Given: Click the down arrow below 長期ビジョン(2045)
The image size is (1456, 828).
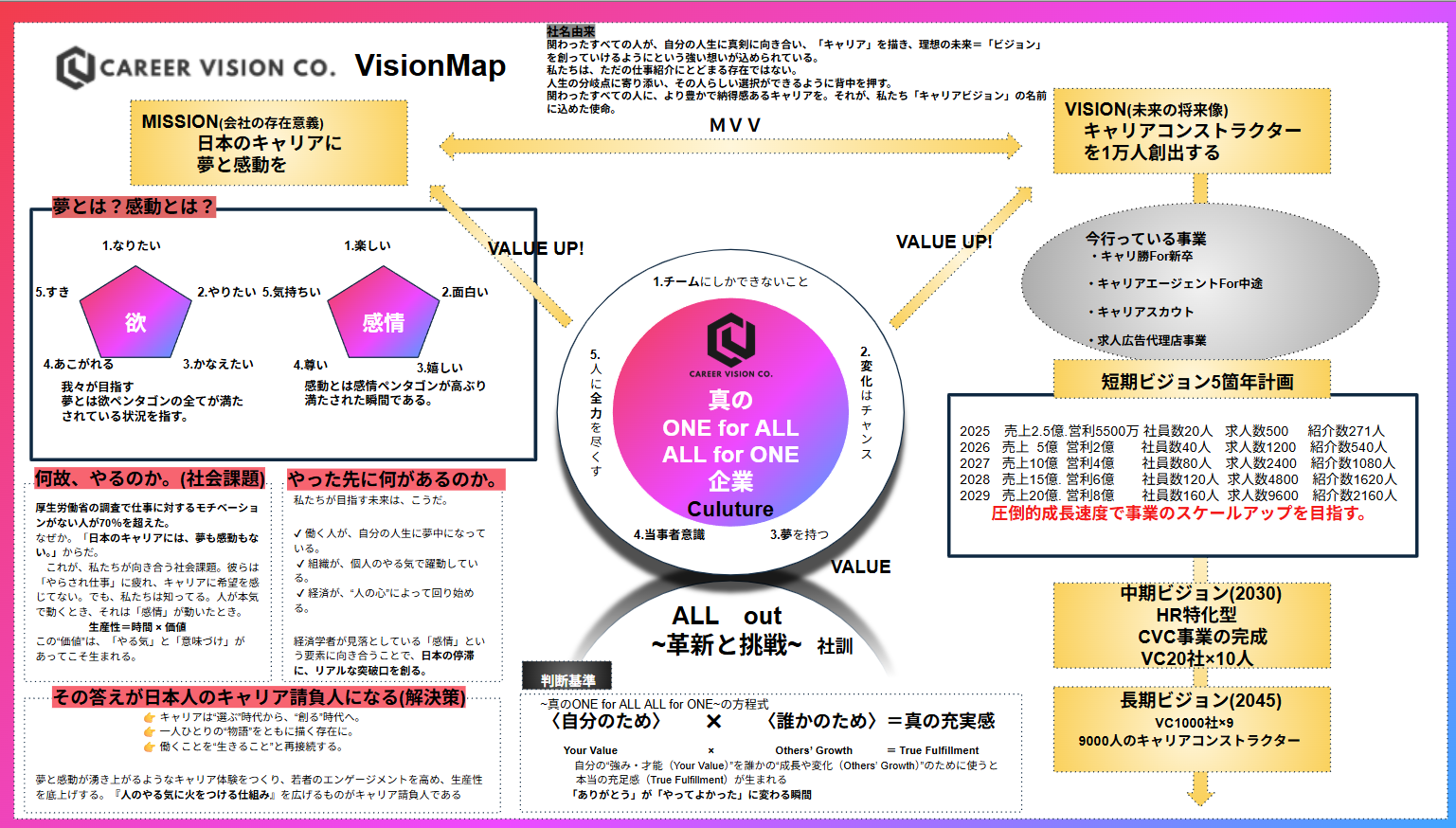Looking at the screenshot, I should click(1200, 788).
